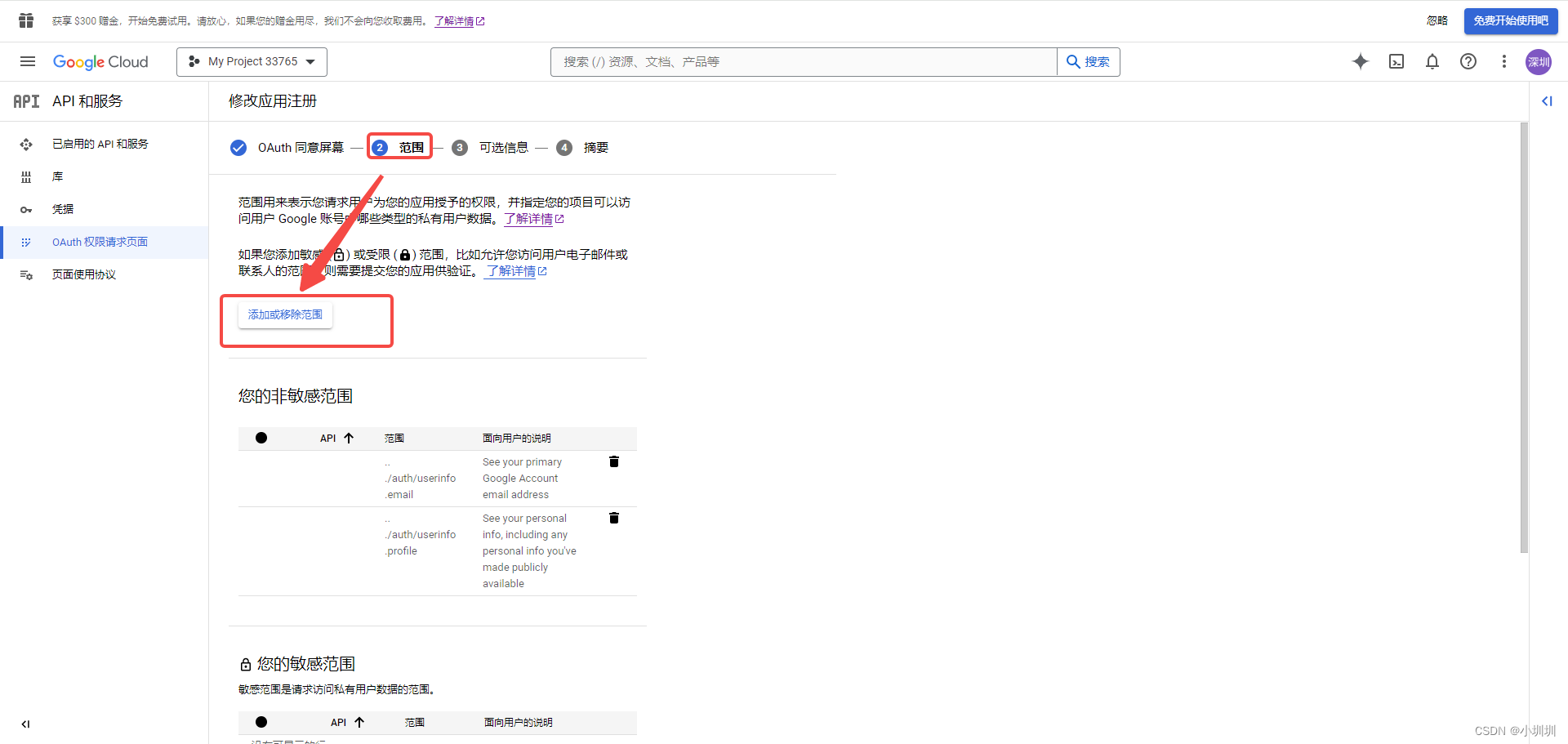Screen dimensions: 1568x744
Task: Open the help question-mark icon
Action: (1468, 61)
